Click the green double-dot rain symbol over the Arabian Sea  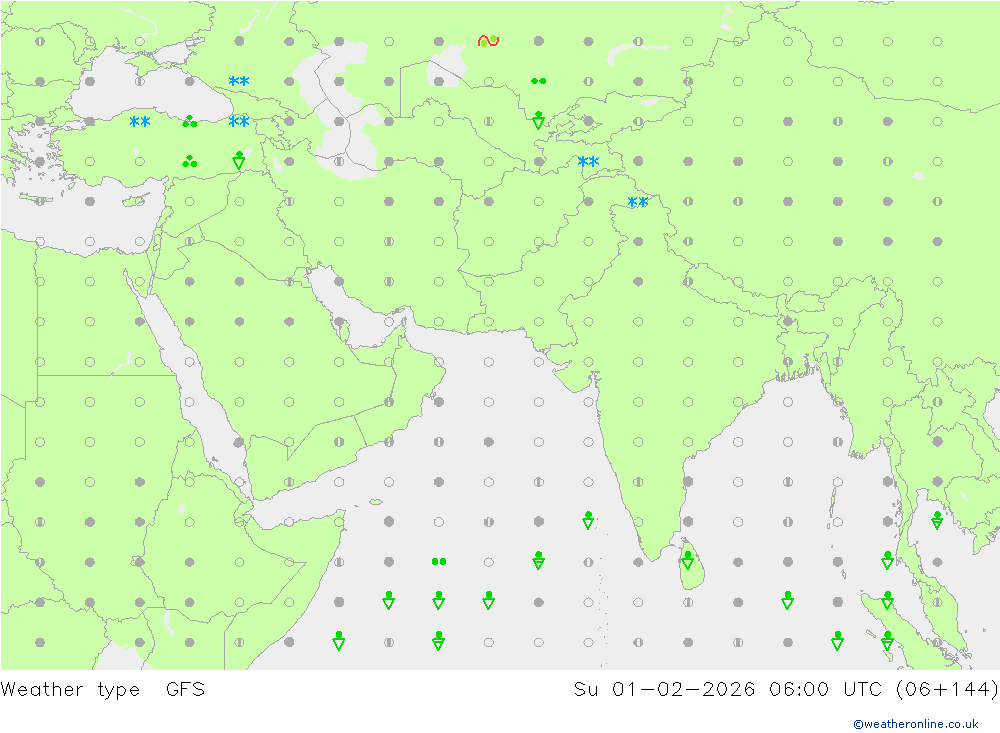[x=439, y=561]
